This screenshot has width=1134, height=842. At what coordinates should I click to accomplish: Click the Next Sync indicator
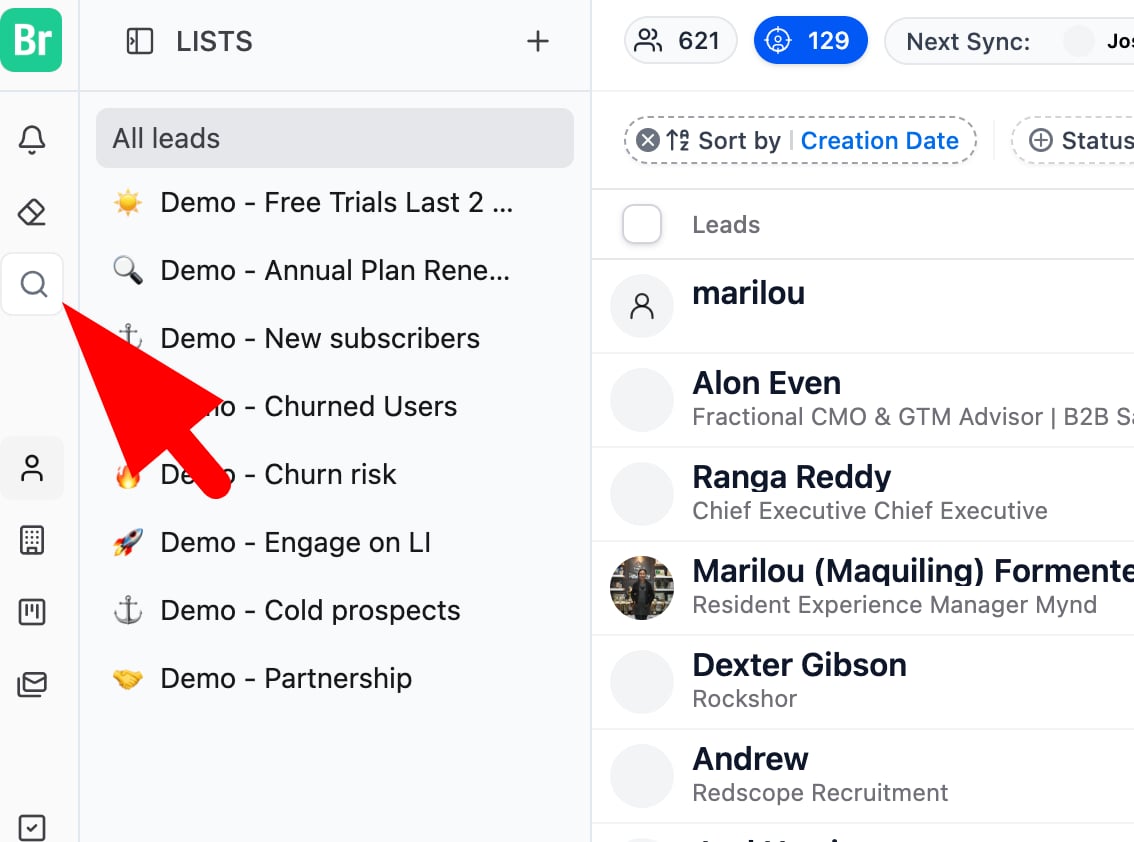pyautogui.click(x=1011, y=41)
